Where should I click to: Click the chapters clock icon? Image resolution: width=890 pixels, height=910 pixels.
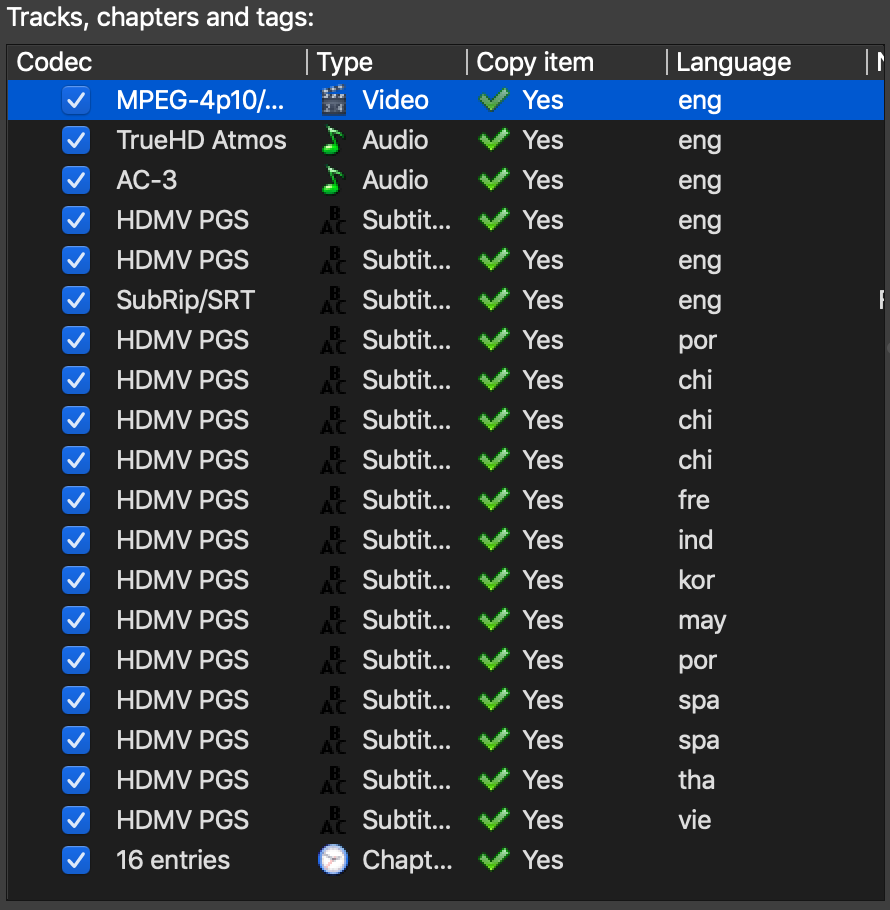(333, 860)
